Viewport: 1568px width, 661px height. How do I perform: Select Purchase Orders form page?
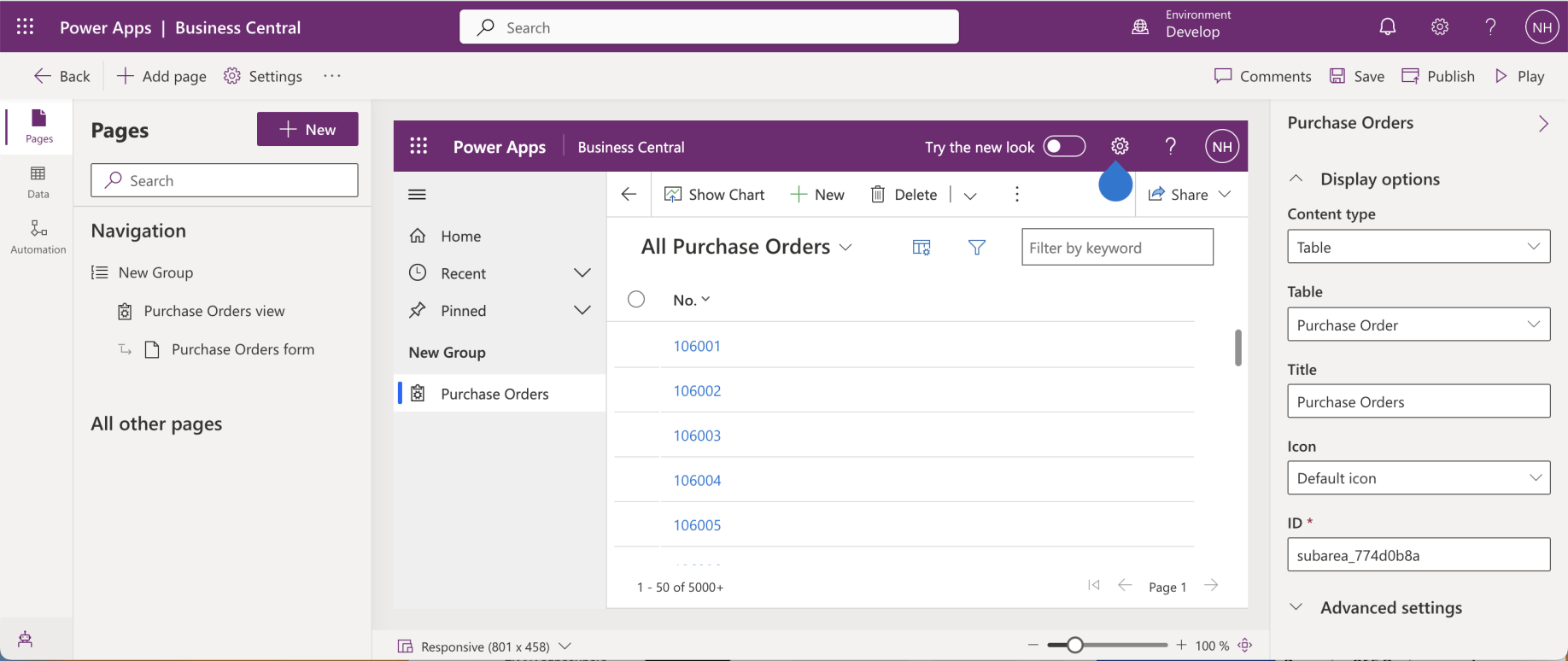(x=243, y=349)
